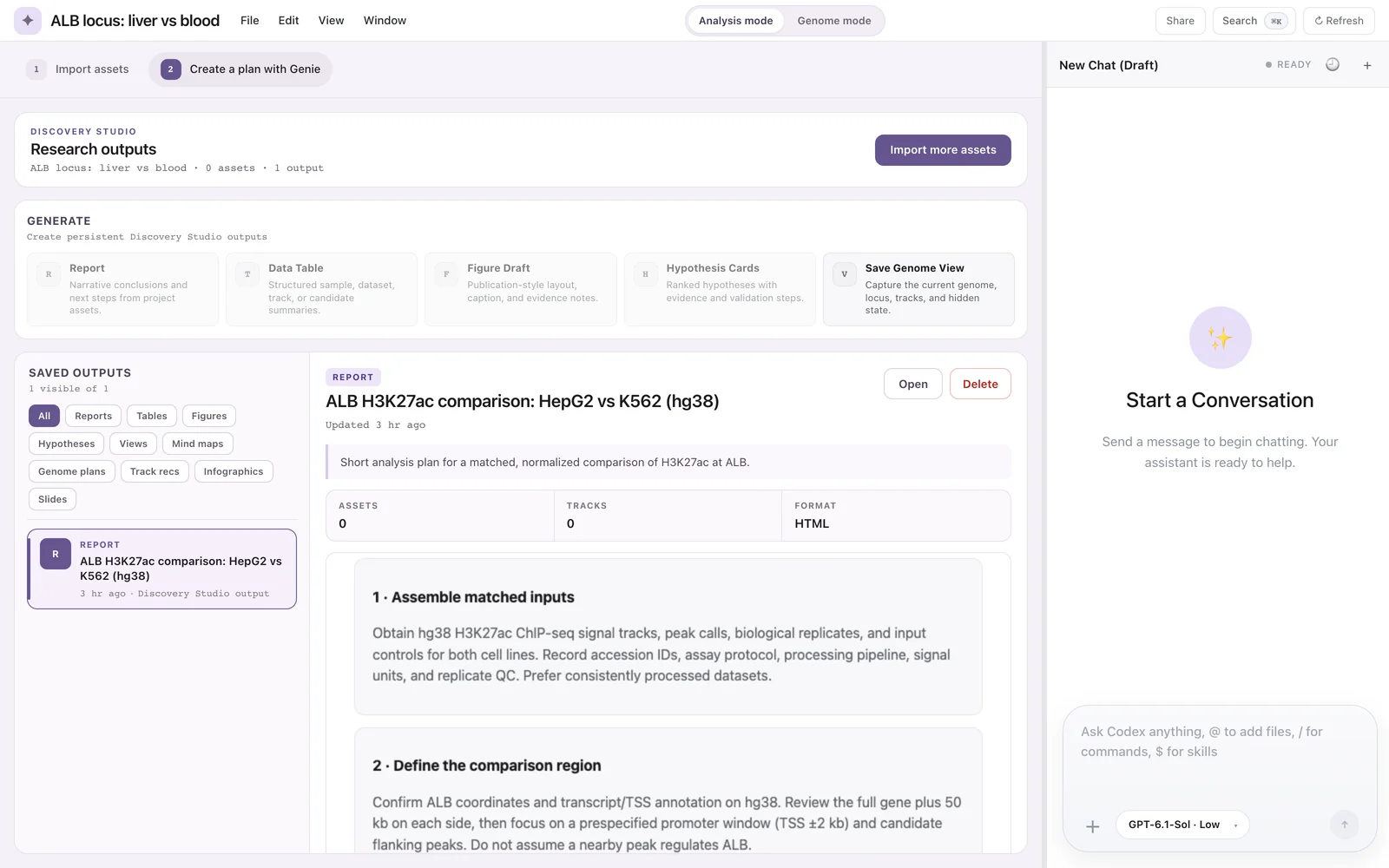Viewport: 1389px width, 868px height.
Task: Filter saved outputs by All
Action: 44,416
